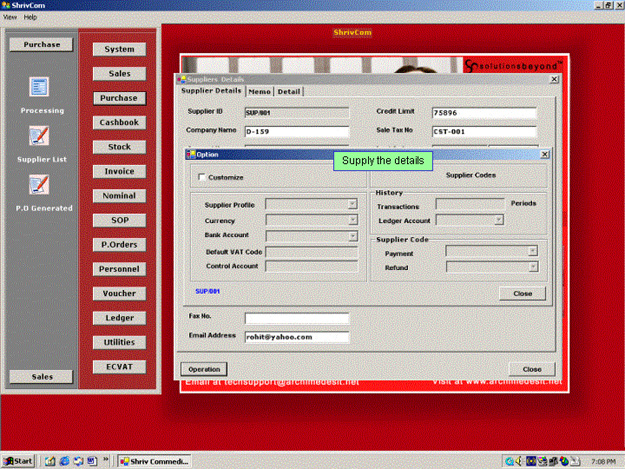Switch to the Memo tab
Screen dimensions: 625x469
click(x=259, y=92)
